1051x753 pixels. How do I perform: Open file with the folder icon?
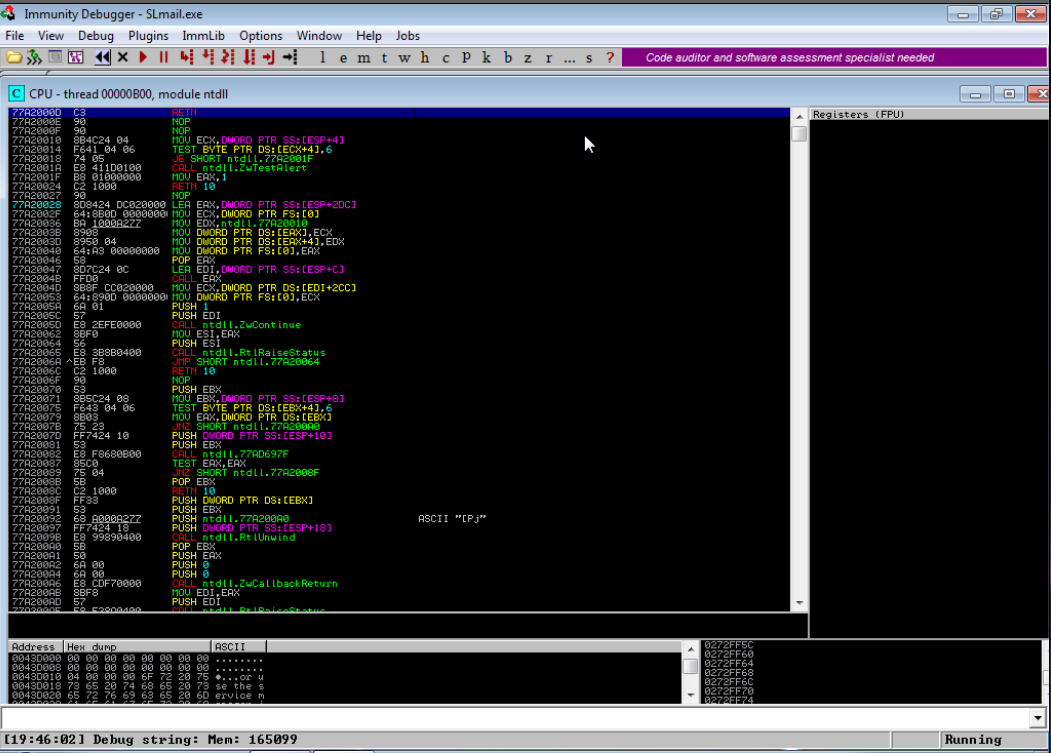[13, 58]
